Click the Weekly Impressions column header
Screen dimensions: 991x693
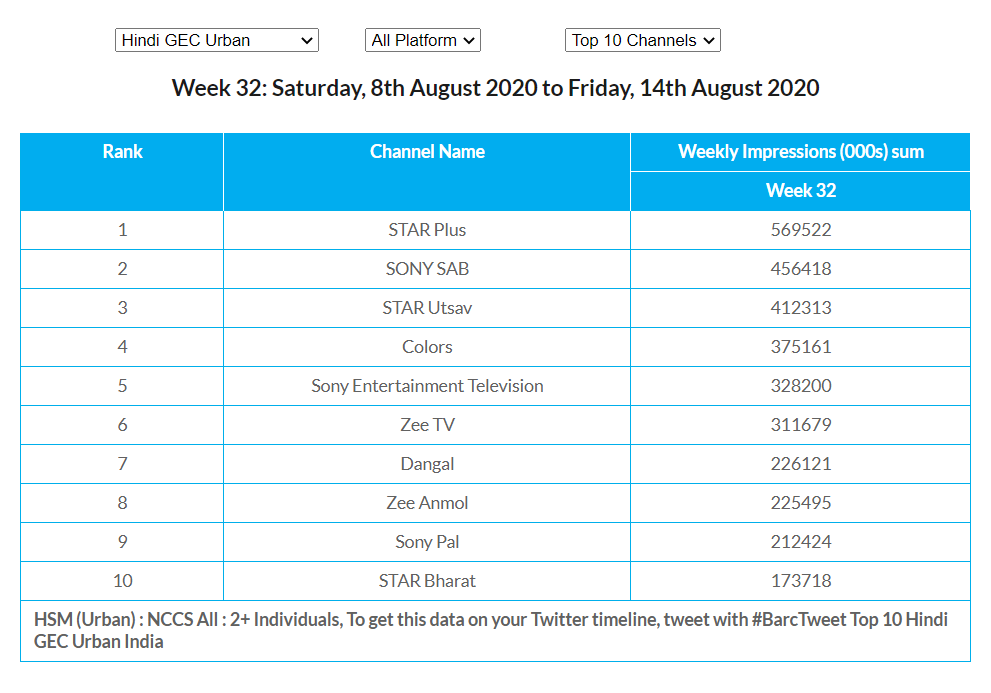pos(800,152)
